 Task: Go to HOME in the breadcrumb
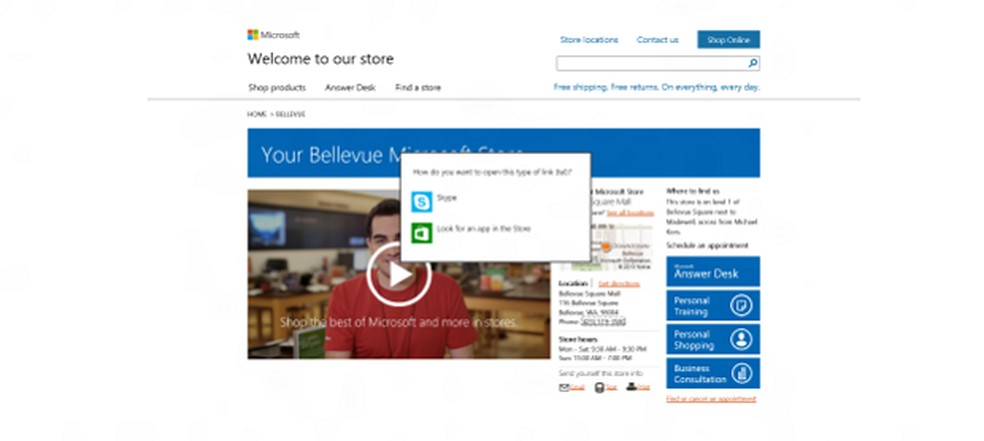(x=257, y=114)
